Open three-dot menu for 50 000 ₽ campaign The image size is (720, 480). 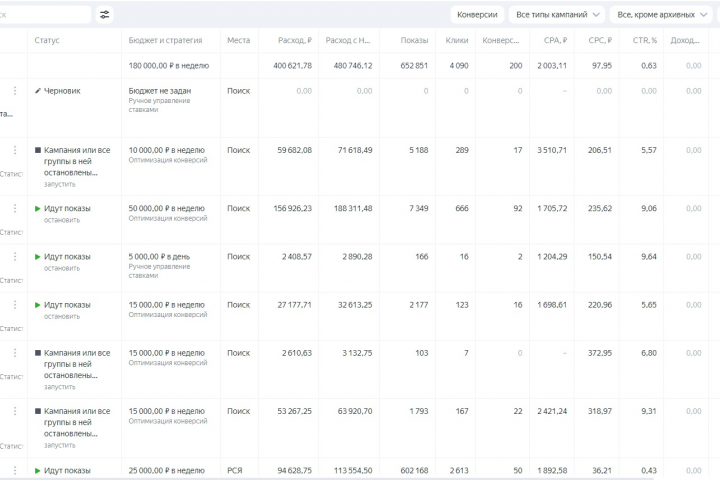click(x=14, y=208)
